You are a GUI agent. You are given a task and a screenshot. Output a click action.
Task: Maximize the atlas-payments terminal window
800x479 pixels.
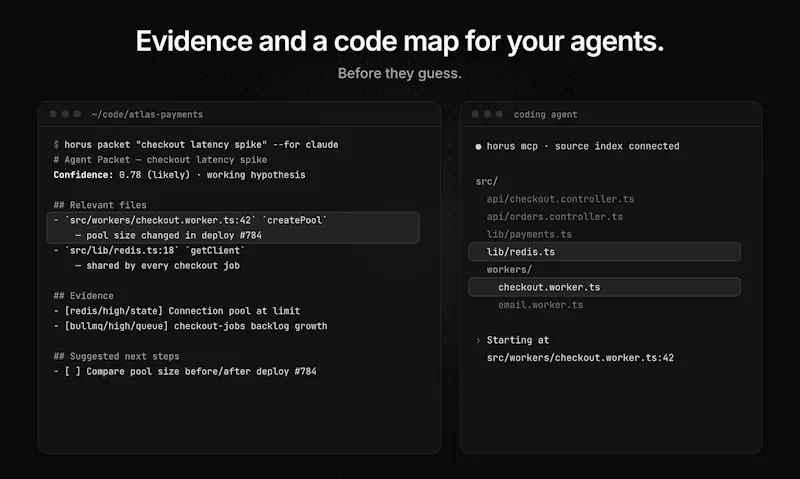pyautogui.click(x=77, y=114)
